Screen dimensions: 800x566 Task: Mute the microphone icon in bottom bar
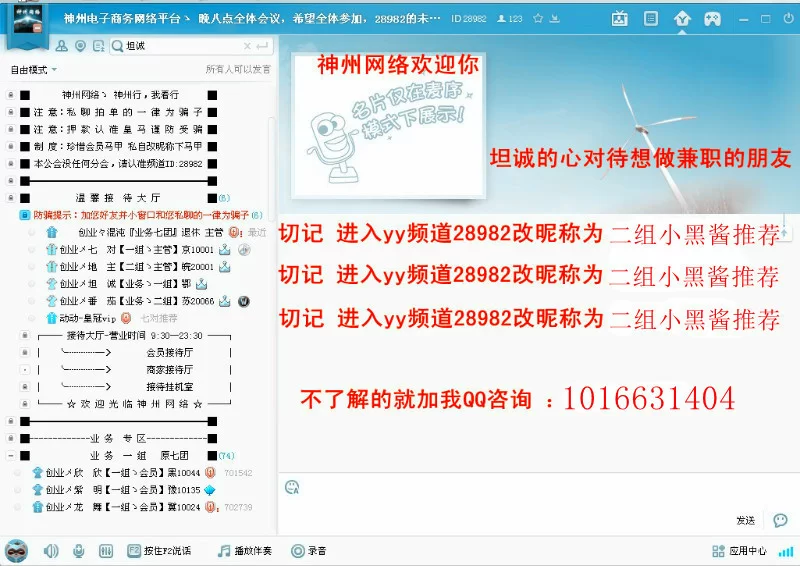(79, 551)
